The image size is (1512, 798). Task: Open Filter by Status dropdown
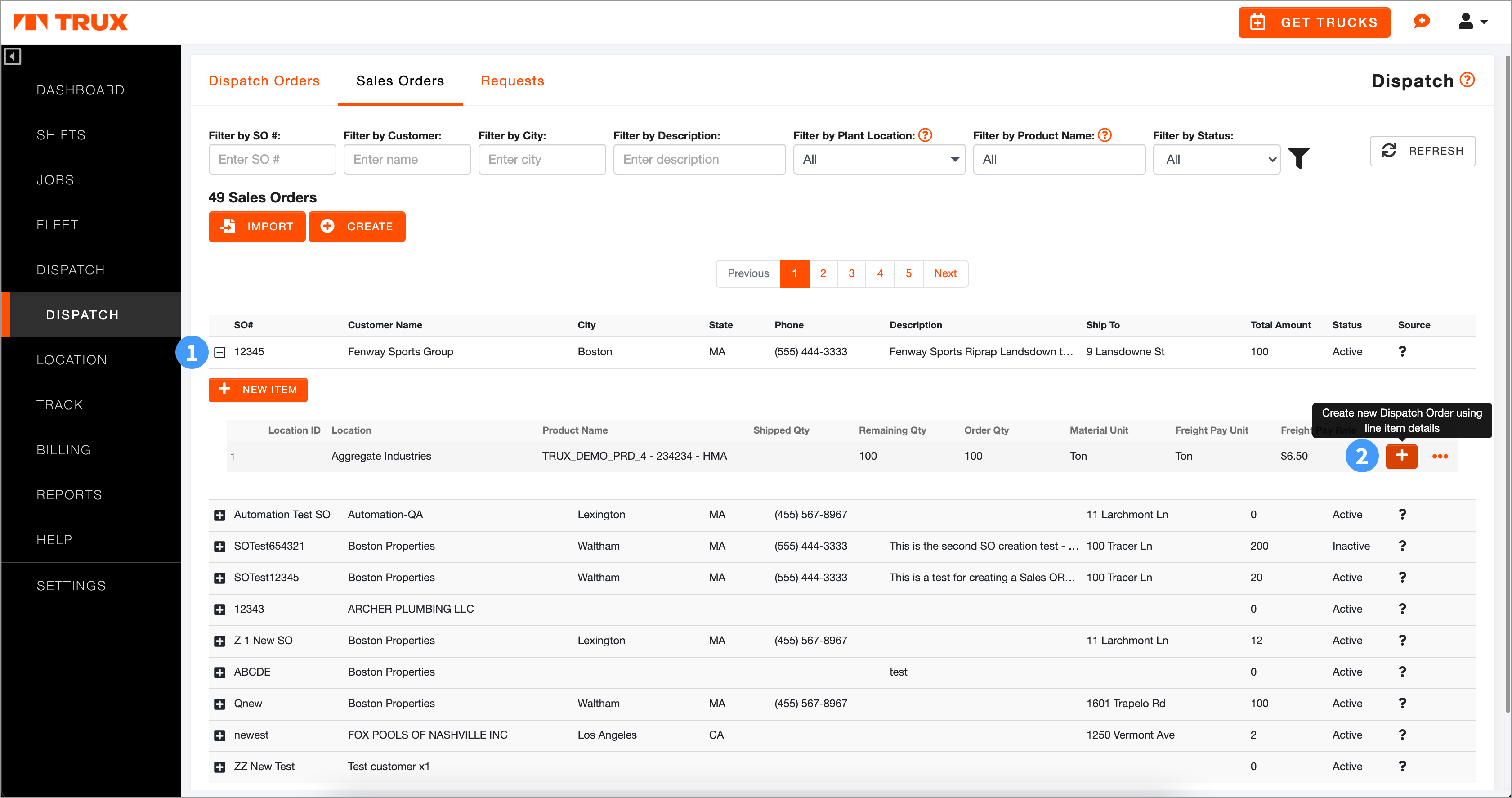(x=1216, y=159)
